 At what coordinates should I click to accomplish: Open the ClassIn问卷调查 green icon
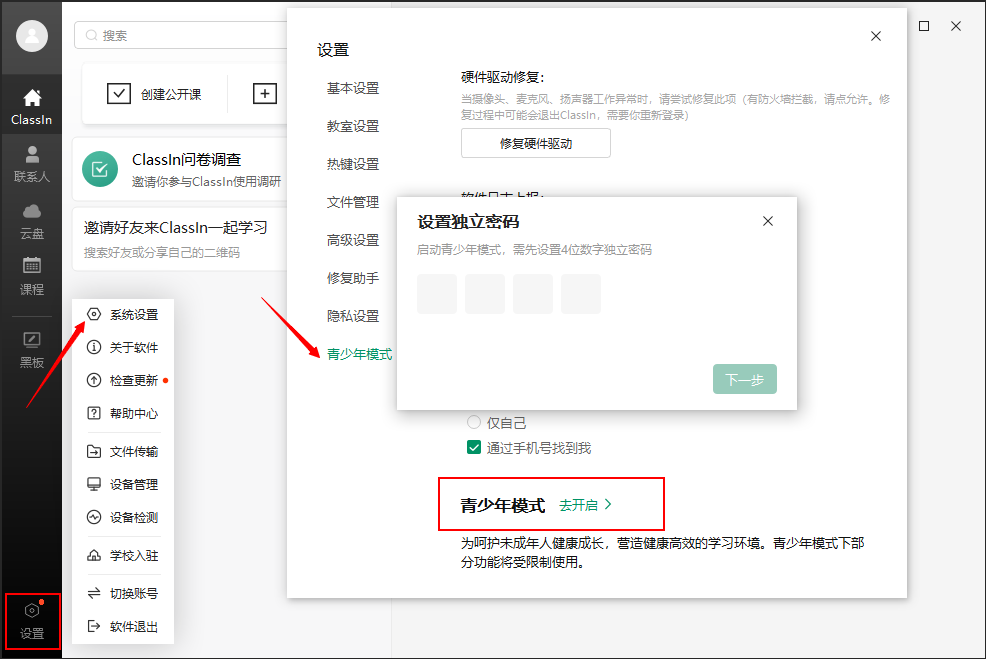(100, 169)
